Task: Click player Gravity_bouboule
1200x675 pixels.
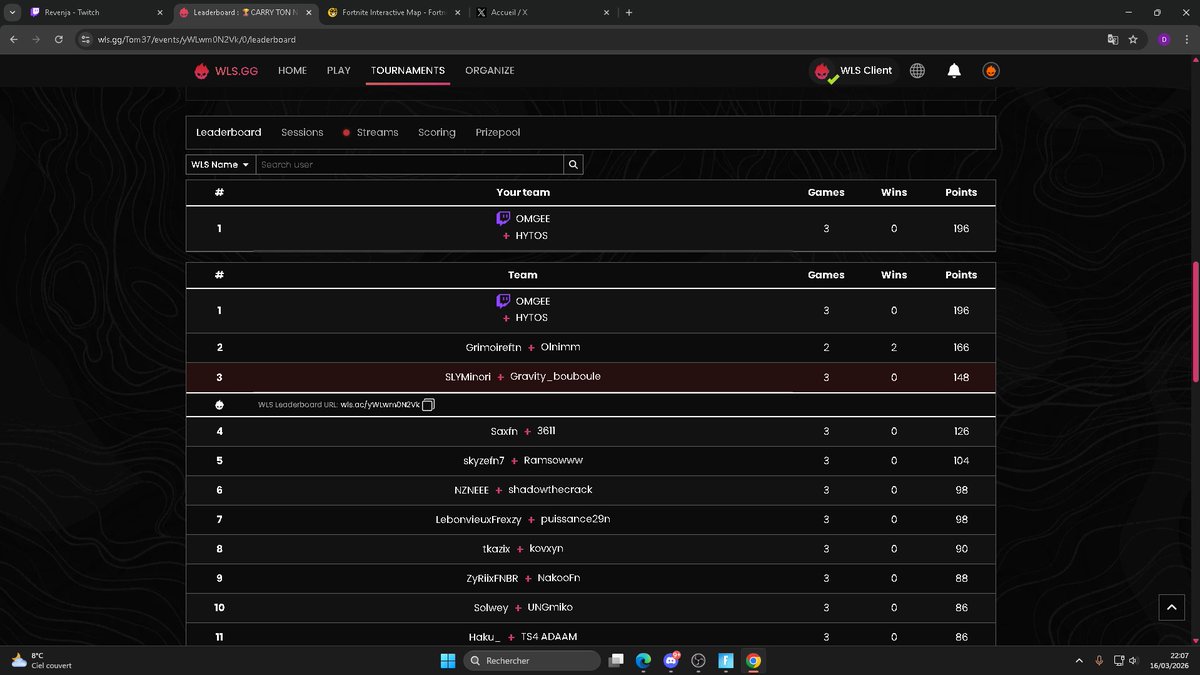Action: pyautogui.click(x=555, y=377)
